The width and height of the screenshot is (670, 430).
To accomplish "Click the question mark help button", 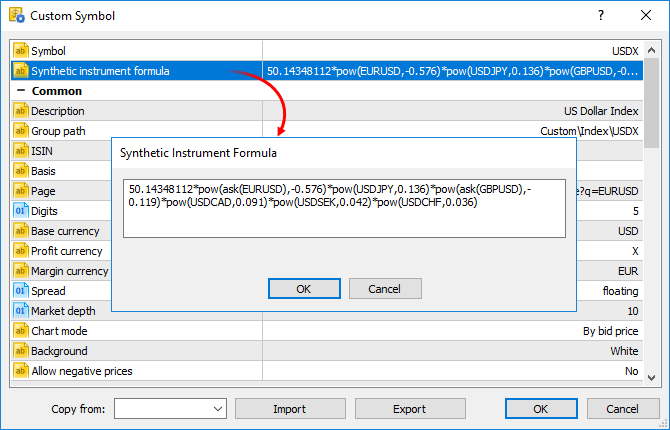I will point(601,15).
